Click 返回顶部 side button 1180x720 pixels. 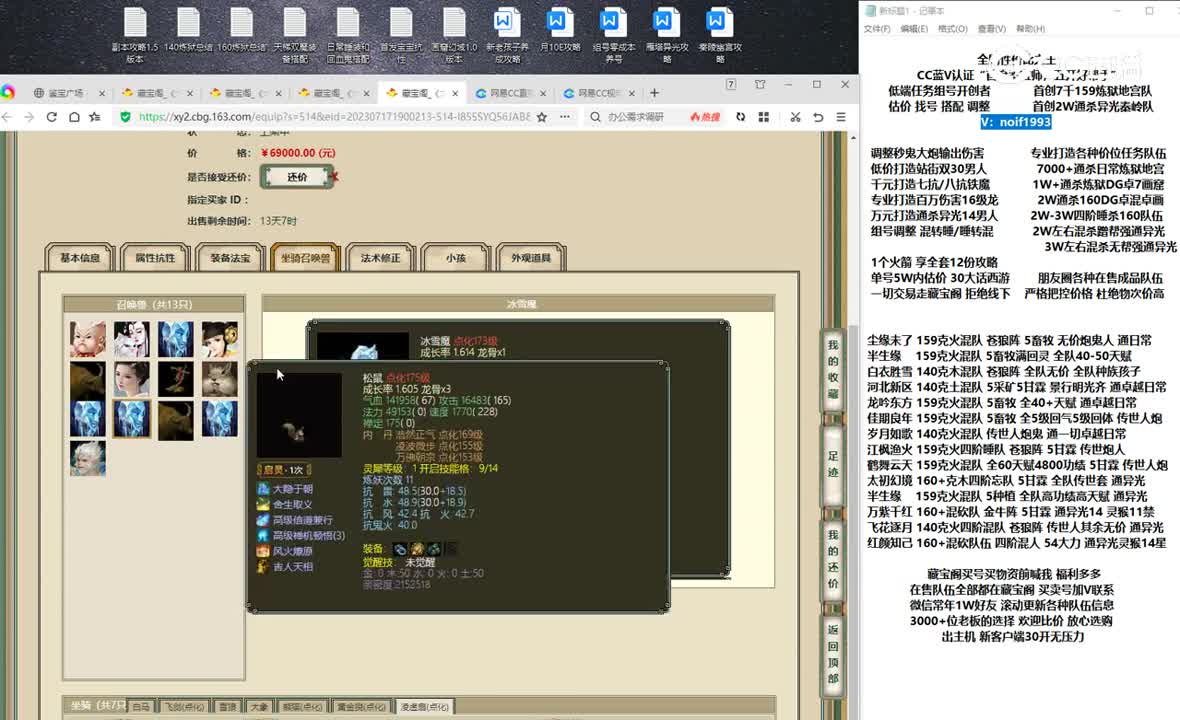(832, 653)
